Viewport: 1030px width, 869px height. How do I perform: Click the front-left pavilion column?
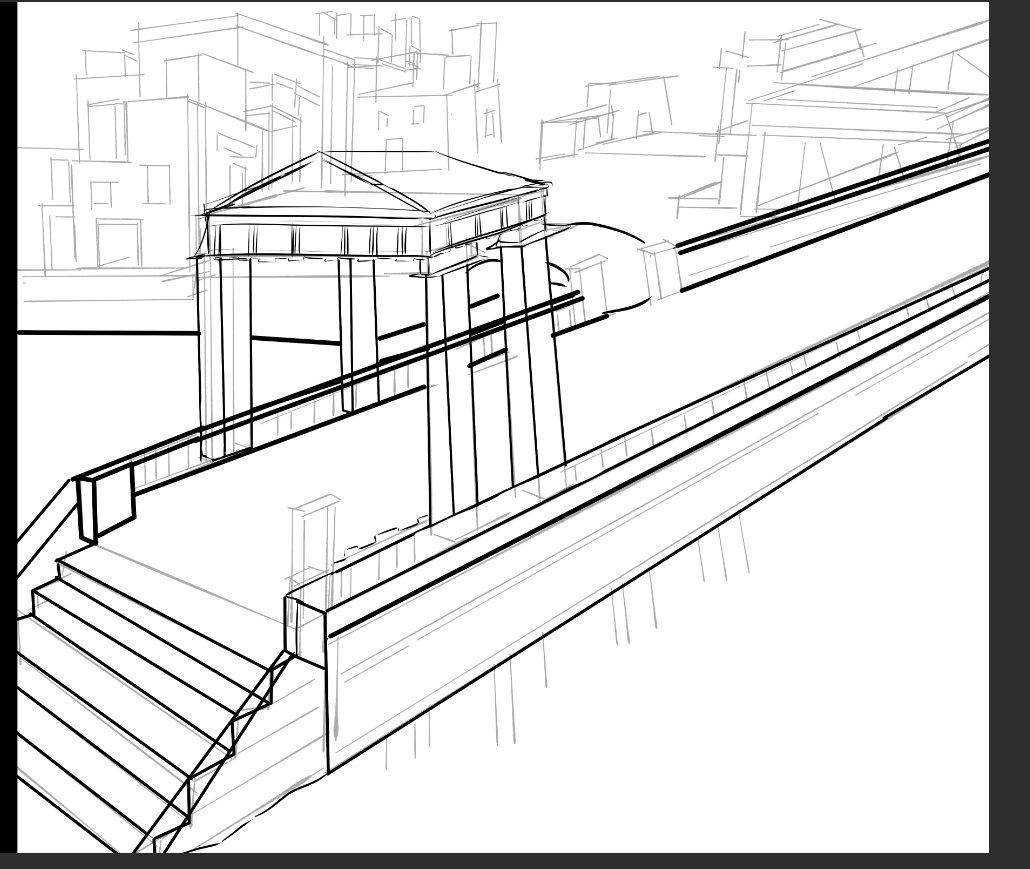click(224, 355)
